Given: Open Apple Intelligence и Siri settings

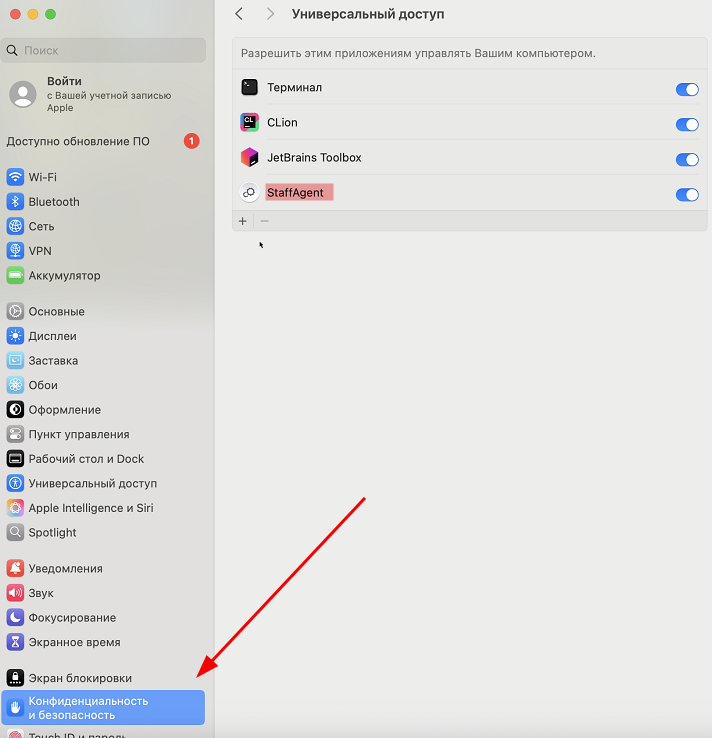Looking at the screenshot, I should (90, 508).
